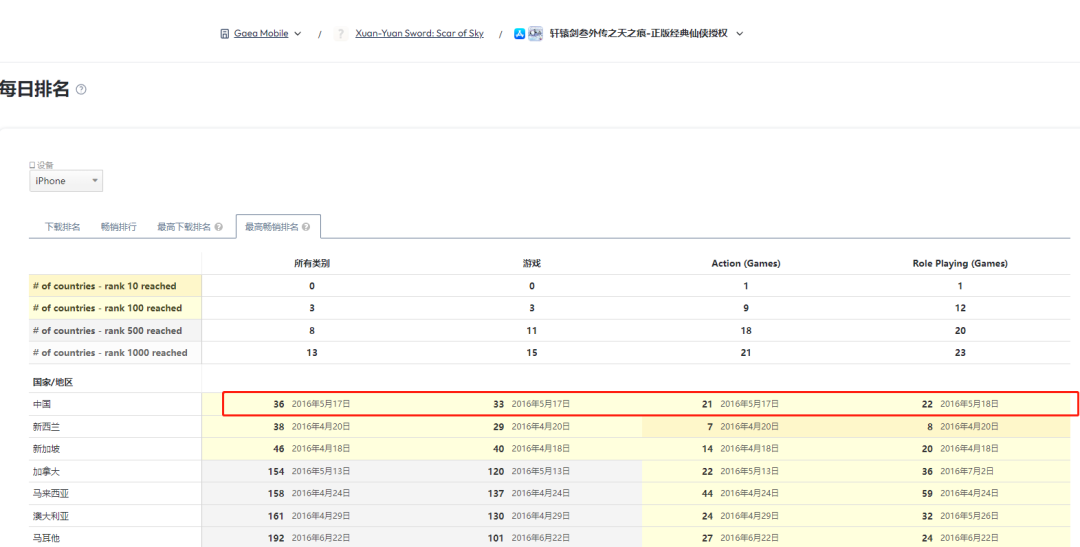Click the game app thumbnail in breadcrumb
Screen dimensions: 1080x547
coord(535,34)
